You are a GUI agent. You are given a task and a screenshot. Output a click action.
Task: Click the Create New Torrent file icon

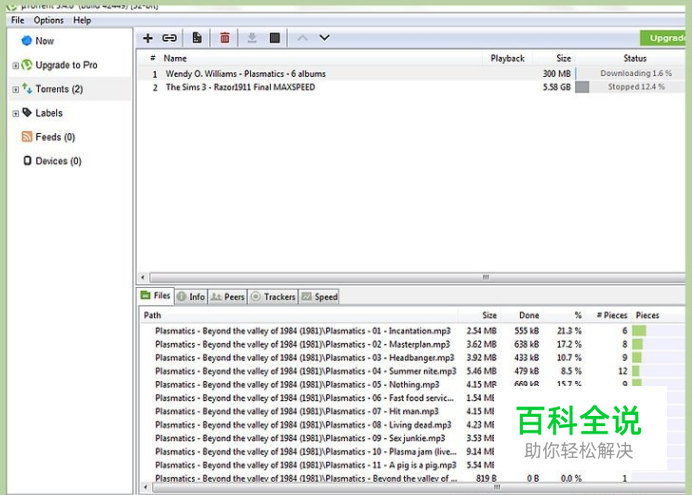pos(197,38)
